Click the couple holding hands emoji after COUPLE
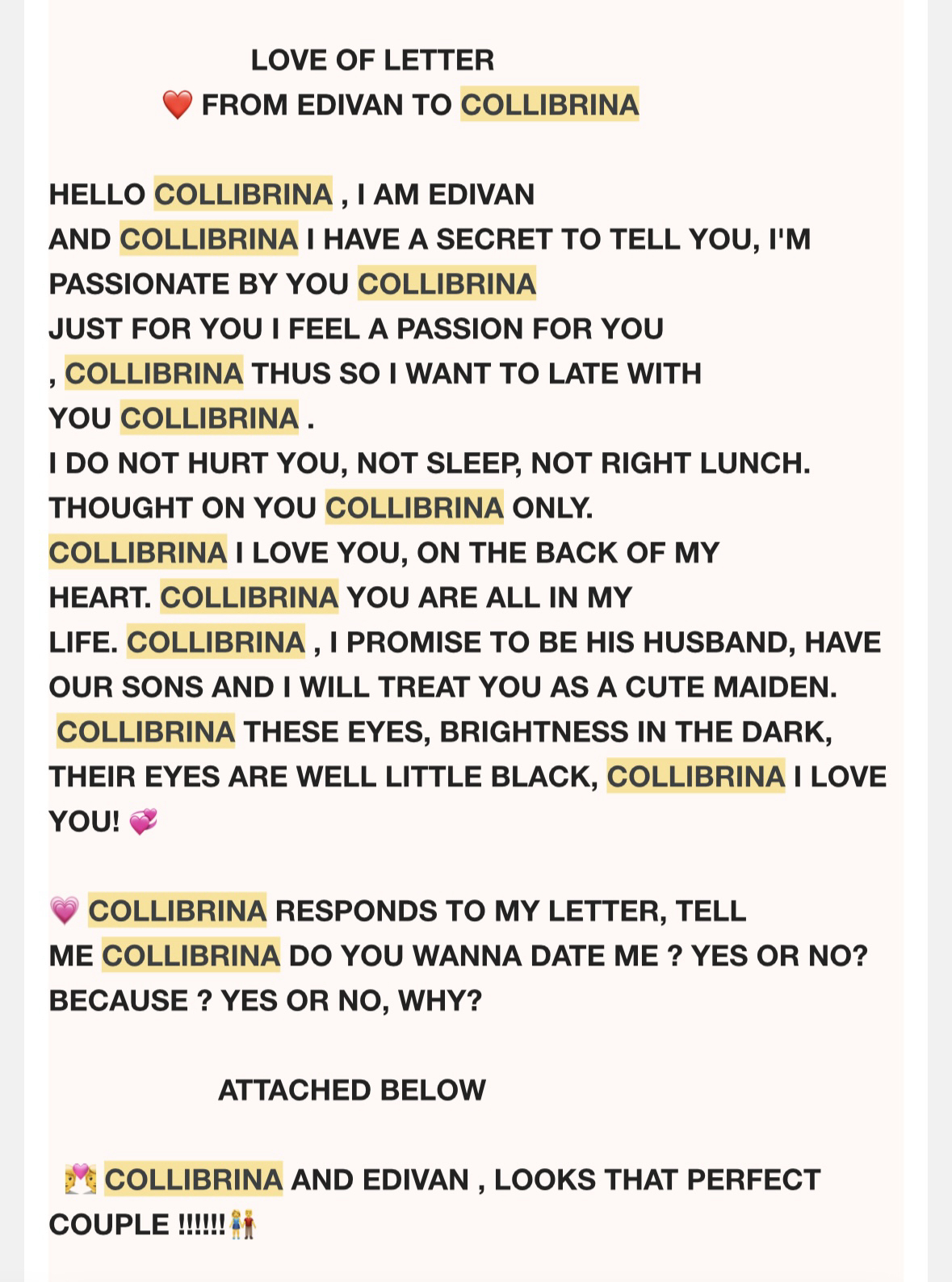Image resolution: width=952 pixels, height=1282 pixels. point(242,1225)
